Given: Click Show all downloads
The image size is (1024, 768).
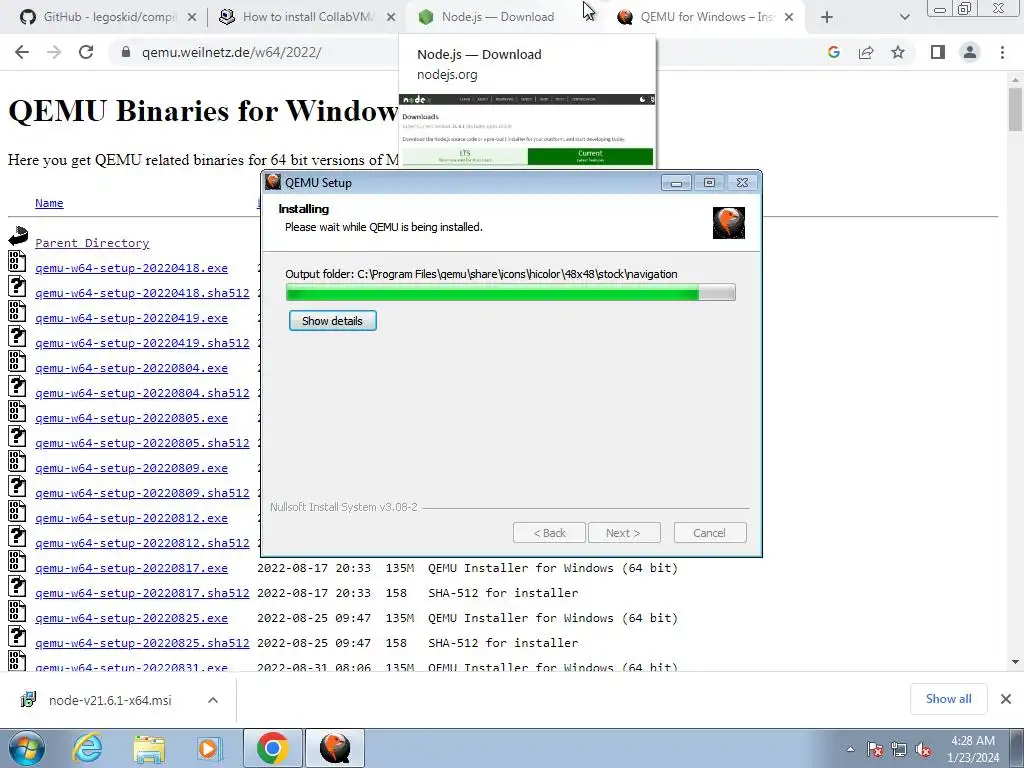Looking at the screenshot, I should pos(948,699).
